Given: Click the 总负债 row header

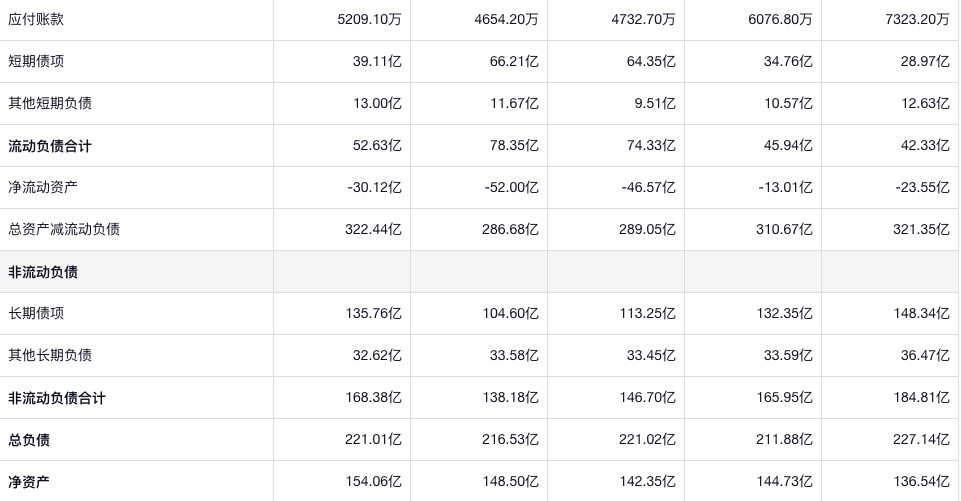Looking at the screenshot, I should coord(29,440).
